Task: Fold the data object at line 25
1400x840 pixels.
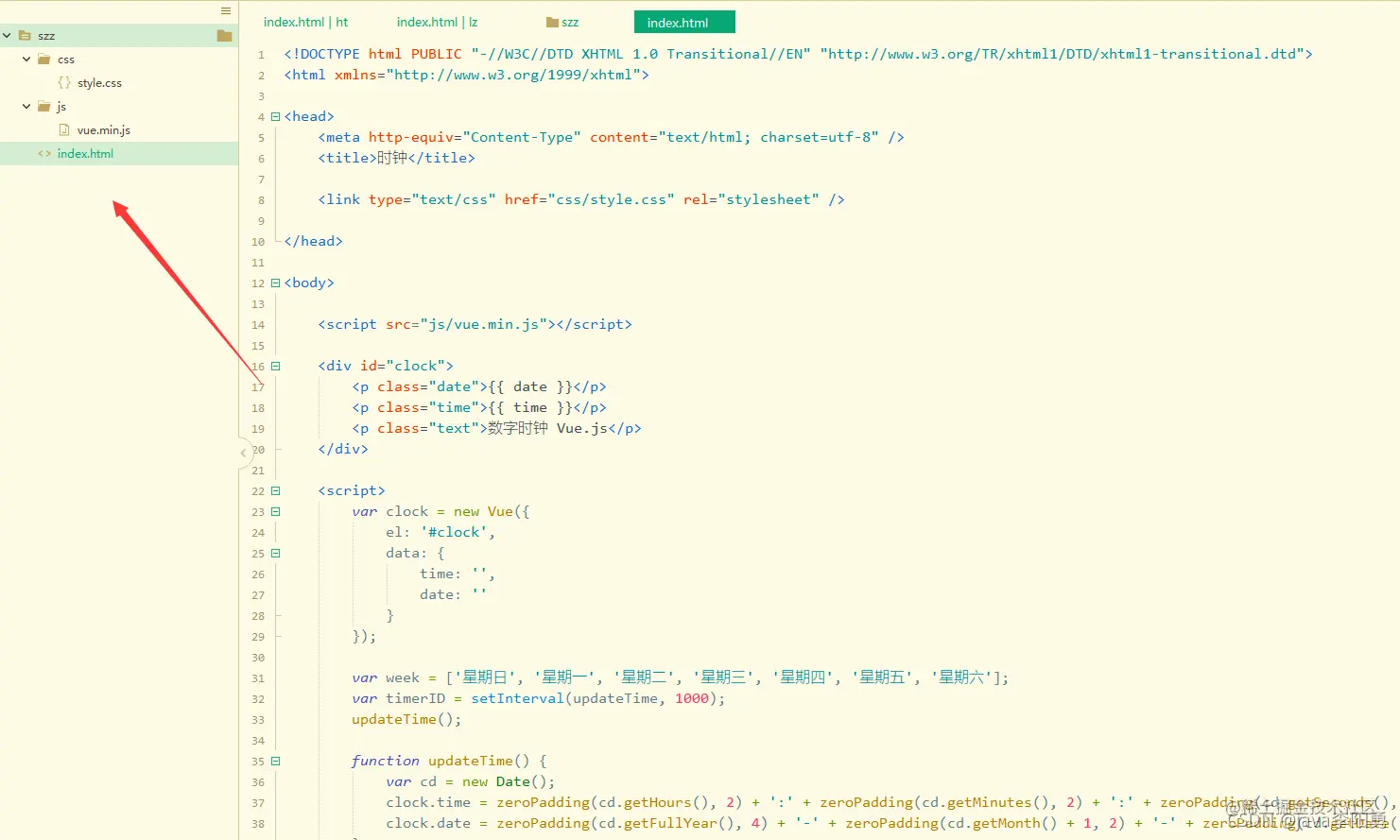Action: (x=276, y=554)
